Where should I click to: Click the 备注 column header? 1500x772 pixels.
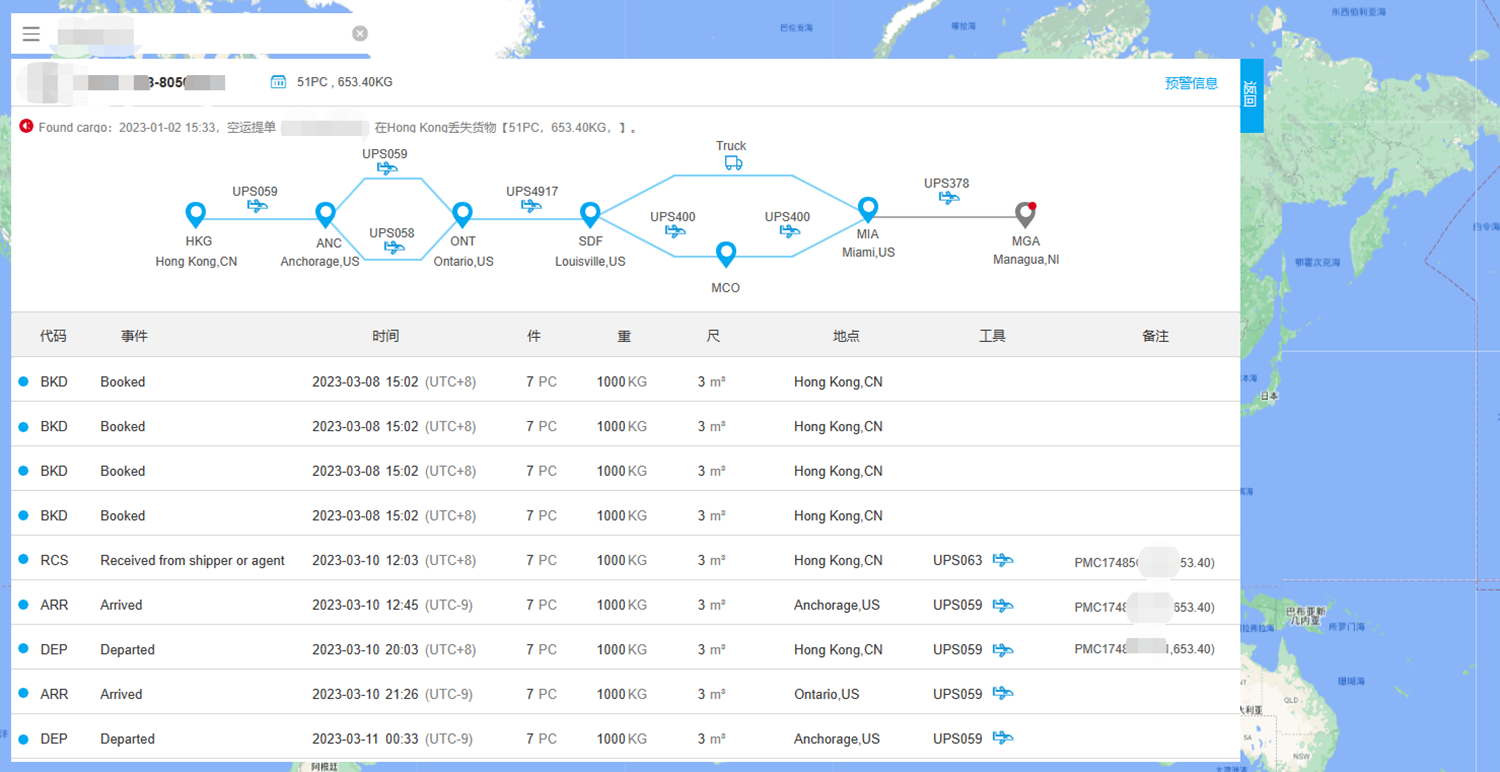[x=1155, y=336]
